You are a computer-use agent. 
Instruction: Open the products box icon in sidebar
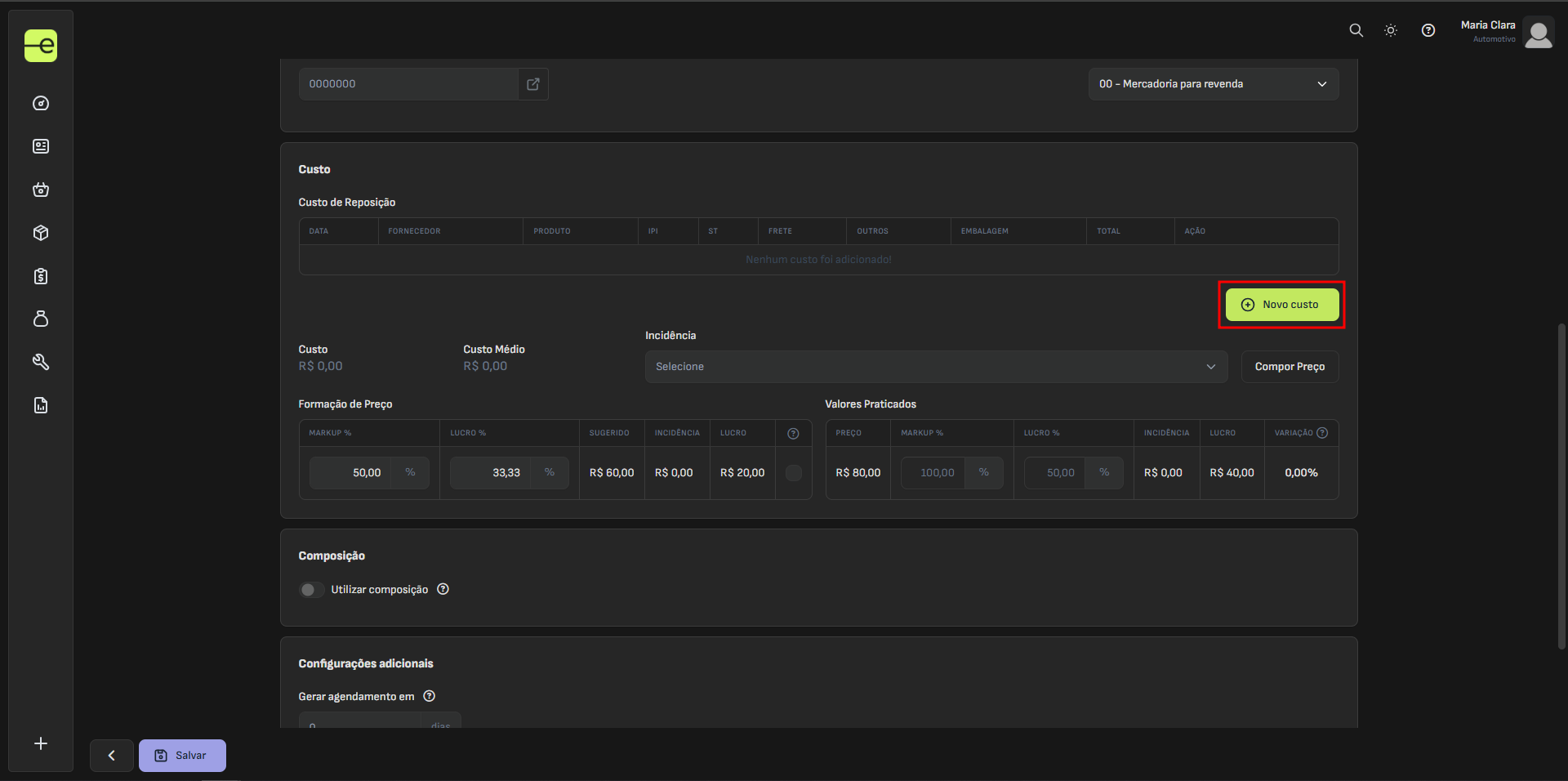(x=41, y=233)
